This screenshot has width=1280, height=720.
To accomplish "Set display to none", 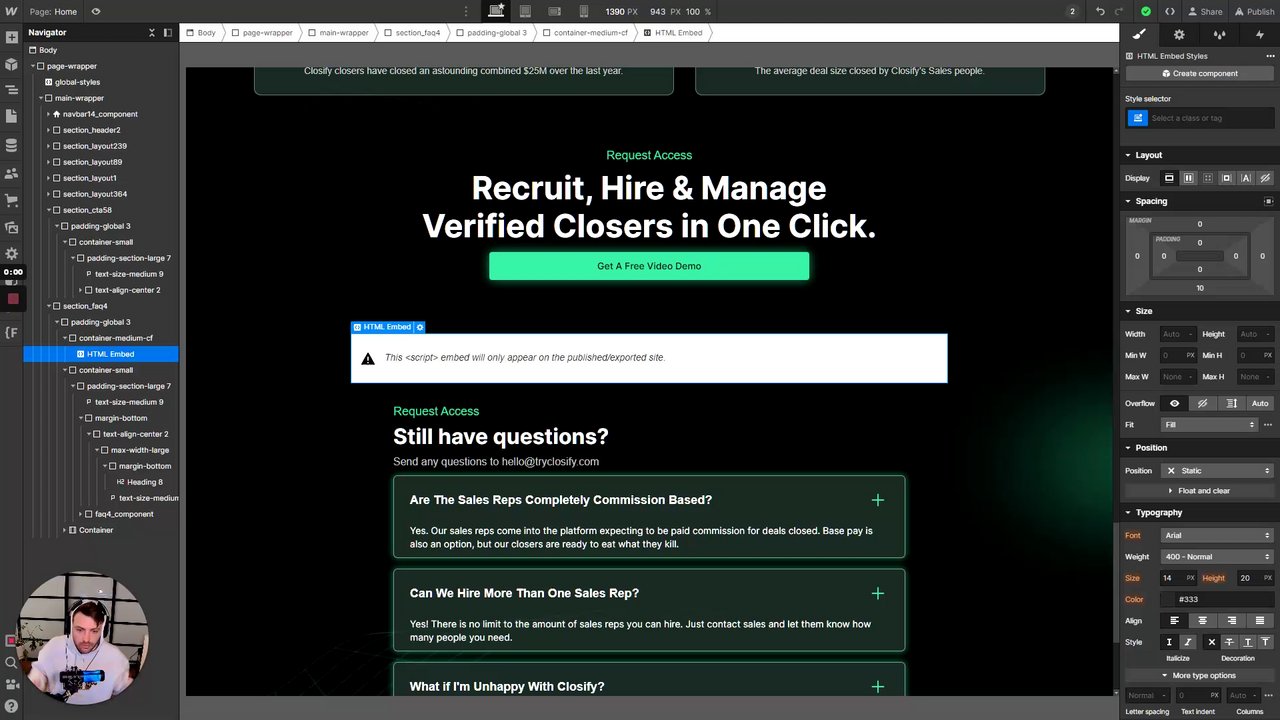I will (1264, 178).
